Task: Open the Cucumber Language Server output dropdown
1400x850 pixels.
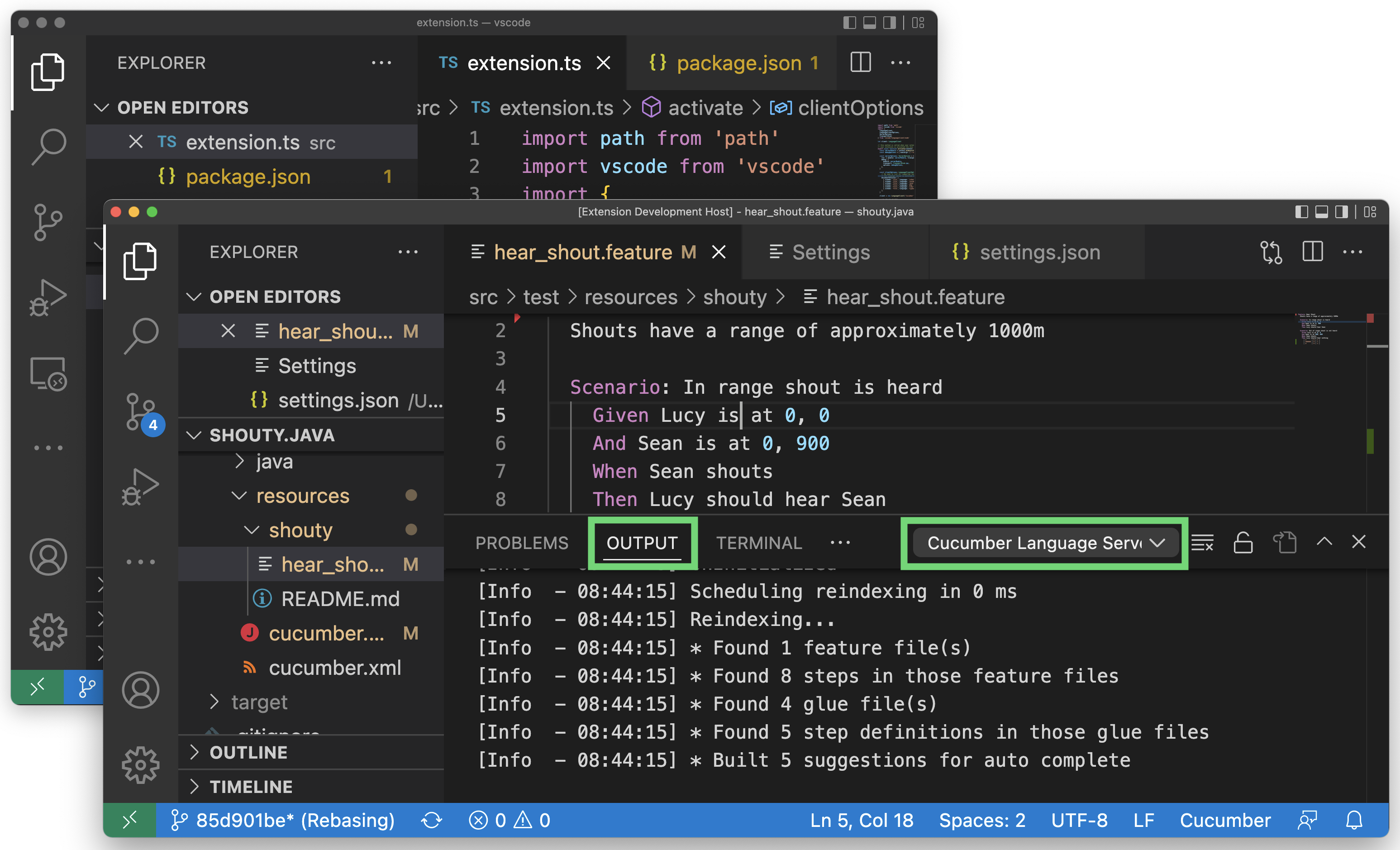Action: (1044, 543)
